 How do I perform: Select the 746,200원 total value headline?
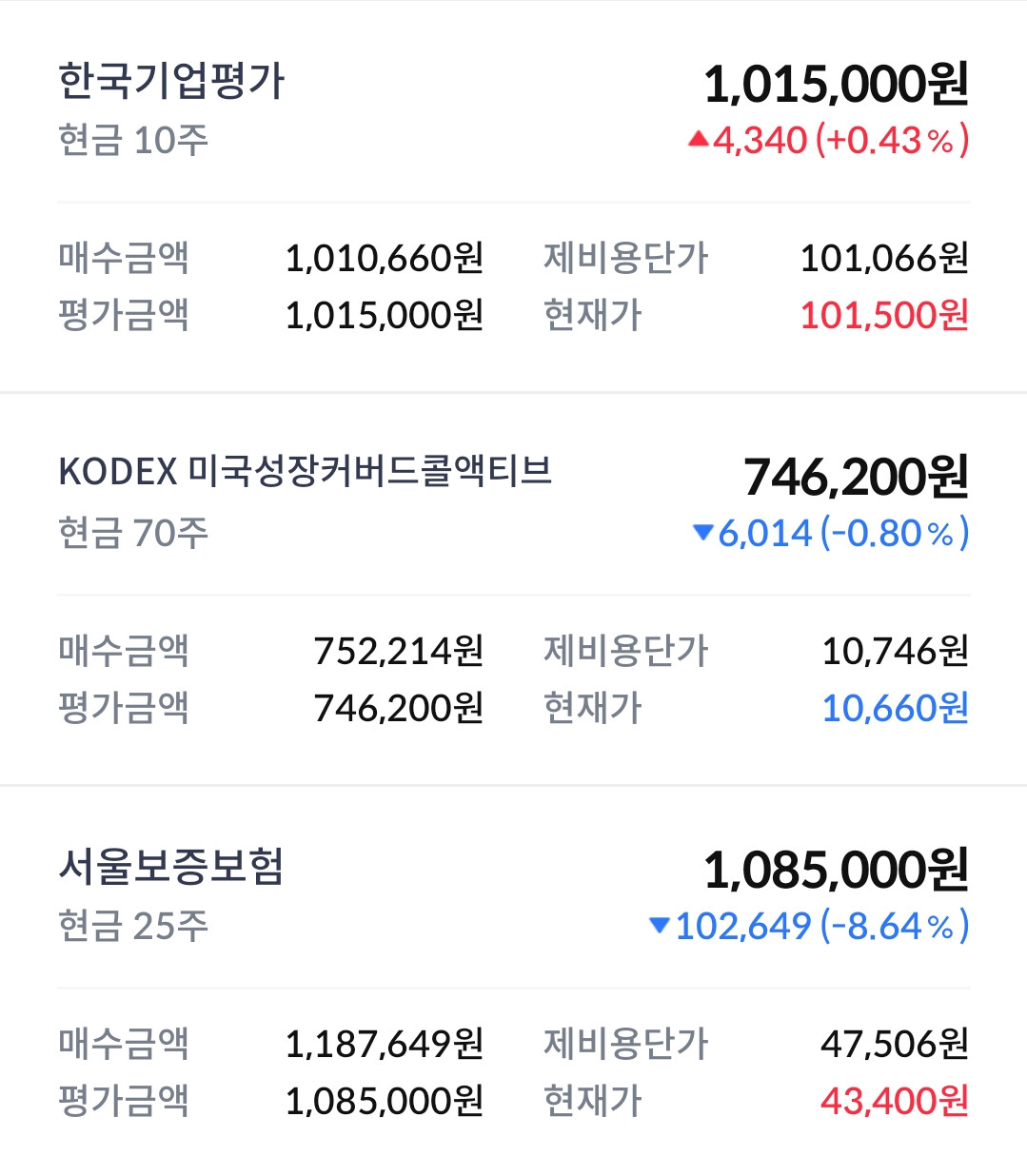point(856,477)
